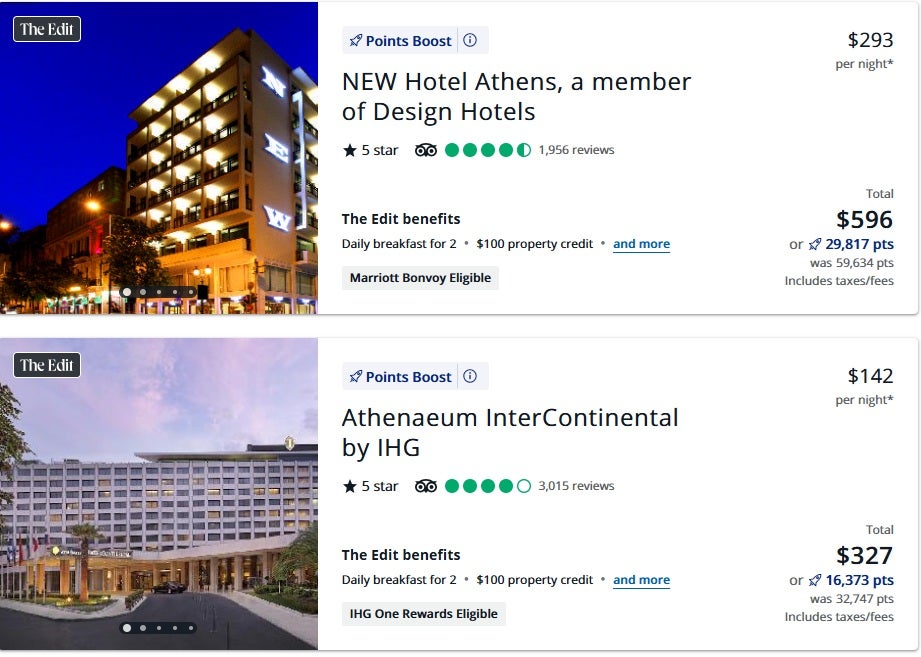Click info icon beside InterContinental Points Boost
The image size is (921, 657).
(x=470, y=377)
